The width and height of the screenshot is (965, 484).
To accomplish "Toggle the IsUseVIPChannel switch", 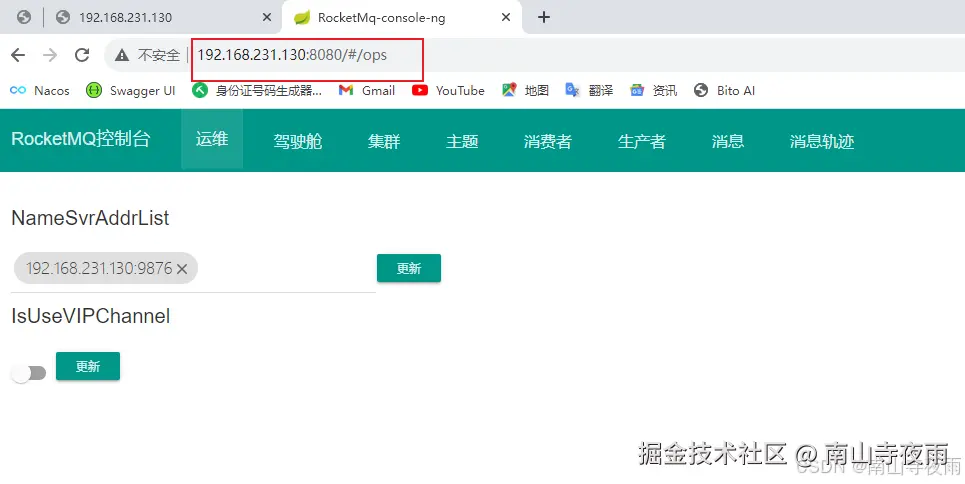I will [x=28, y=373].
